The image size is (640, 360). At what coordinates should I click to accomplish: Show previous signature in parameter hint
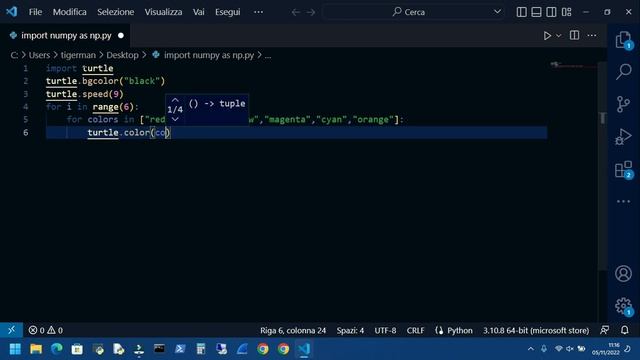[x=175, y=100]
